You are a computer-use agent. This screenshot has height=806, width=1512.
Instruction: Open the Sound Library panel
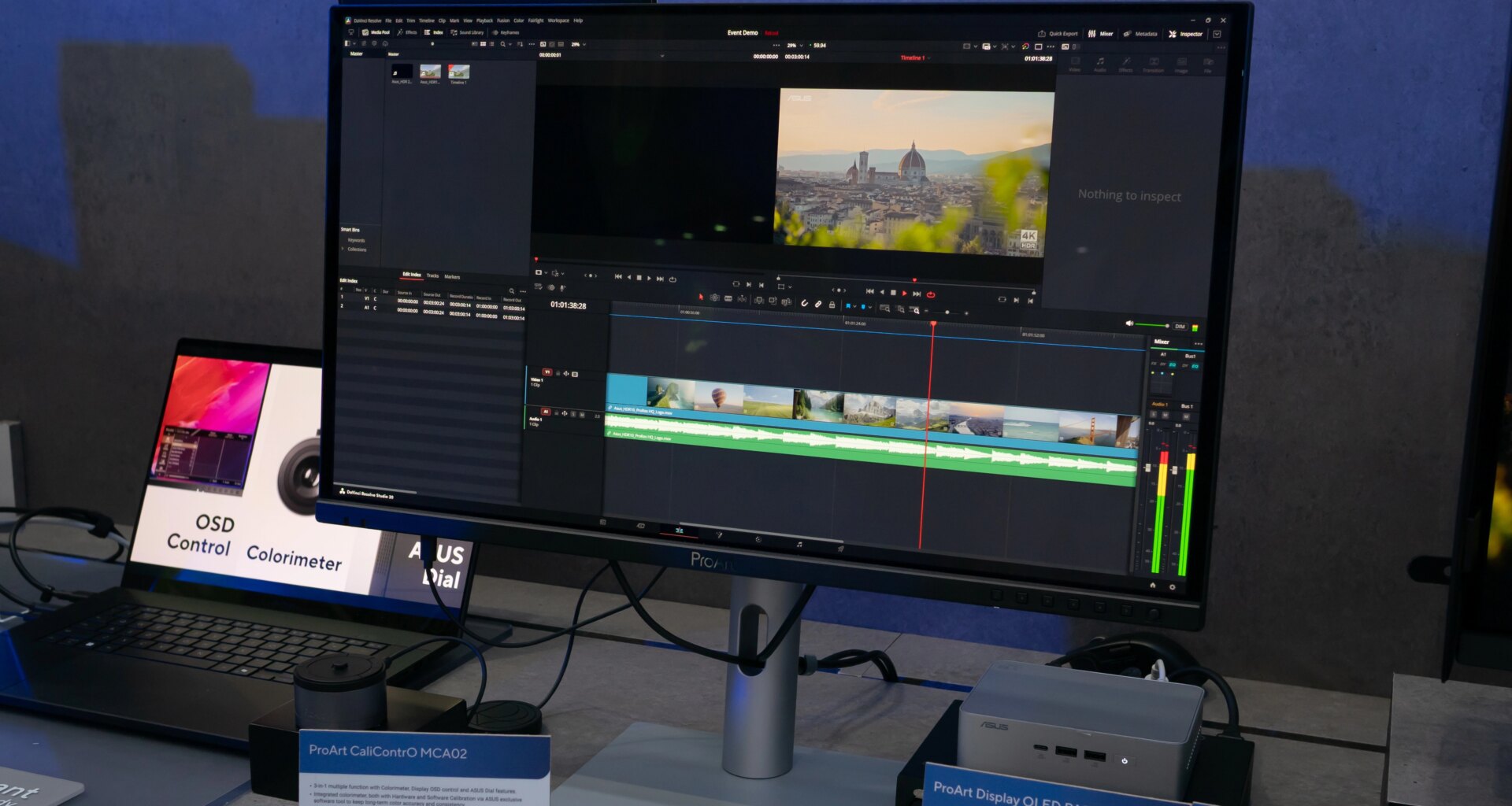pyautogui.click(x=468, y=32)
